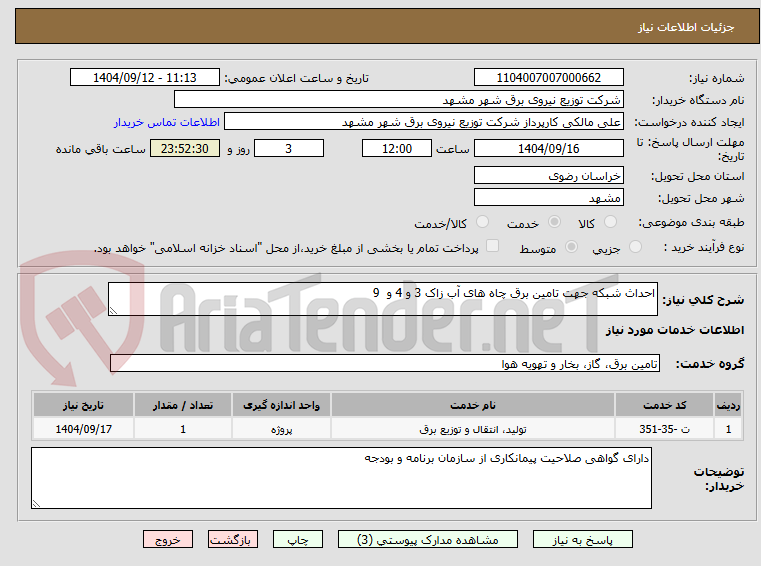Click the resize handle of شرح کلی نیاز box

(113, 311)
